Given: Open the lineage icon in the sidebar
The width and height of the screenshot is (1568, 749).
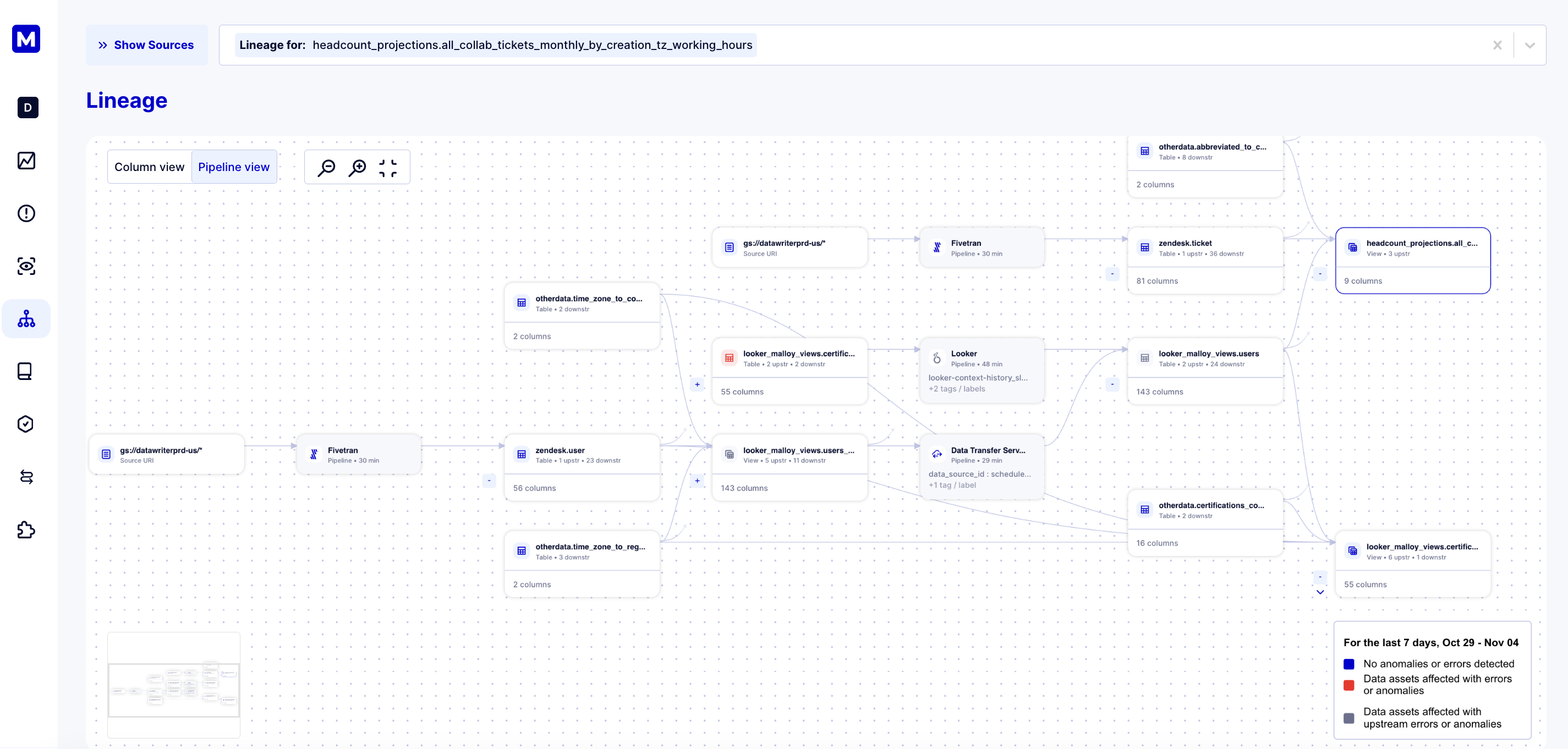Looking at the screenshot, I should point(26,319).
